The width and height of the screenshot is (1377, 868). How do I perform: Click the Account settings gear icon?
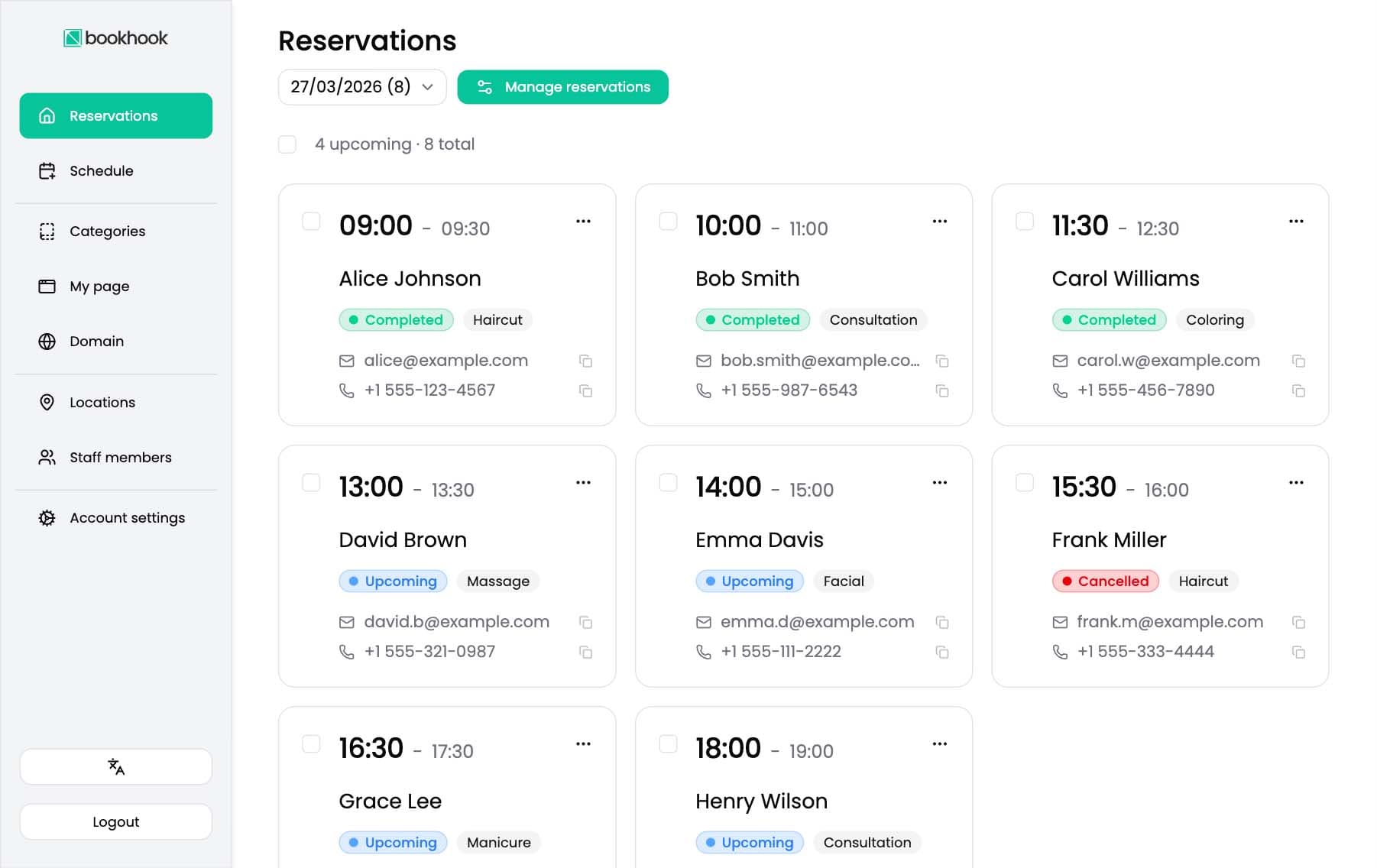click(x=47, y=517)
